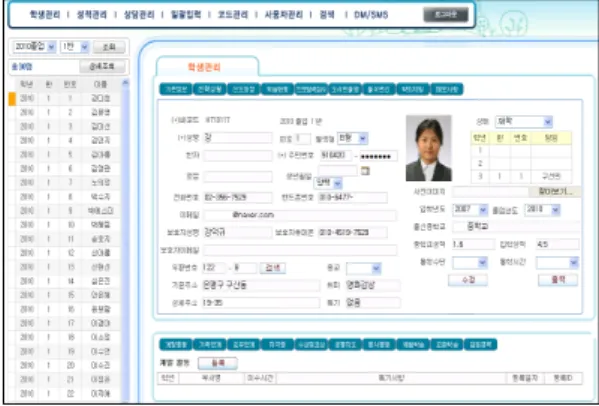
Task: Click the student name field containing 장
Action: coord(237,138)
